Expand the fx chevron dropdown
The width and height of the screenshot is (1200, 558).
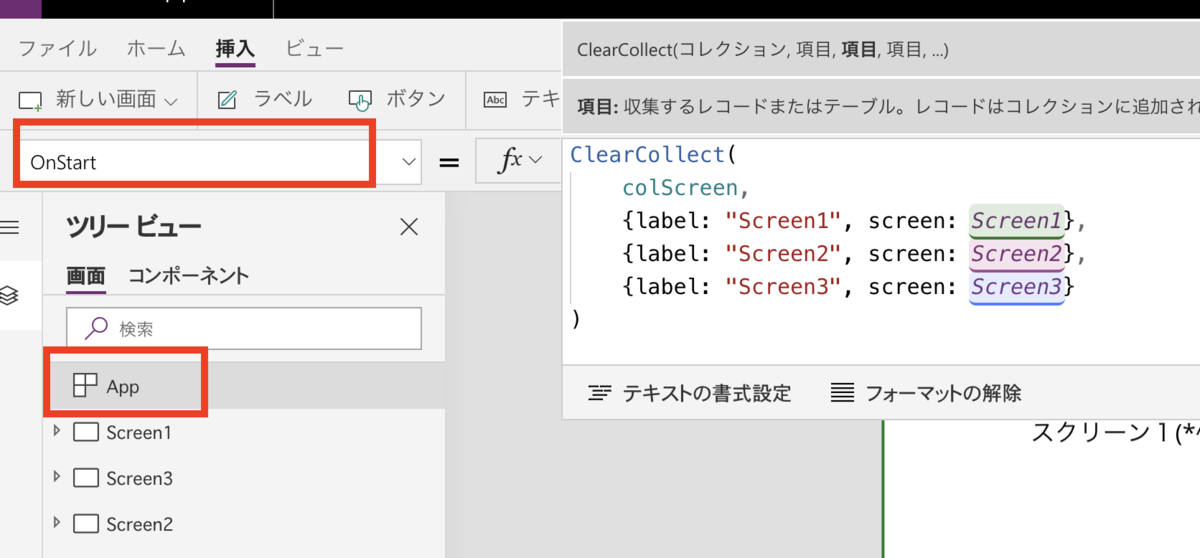click(x=535, y=160)
